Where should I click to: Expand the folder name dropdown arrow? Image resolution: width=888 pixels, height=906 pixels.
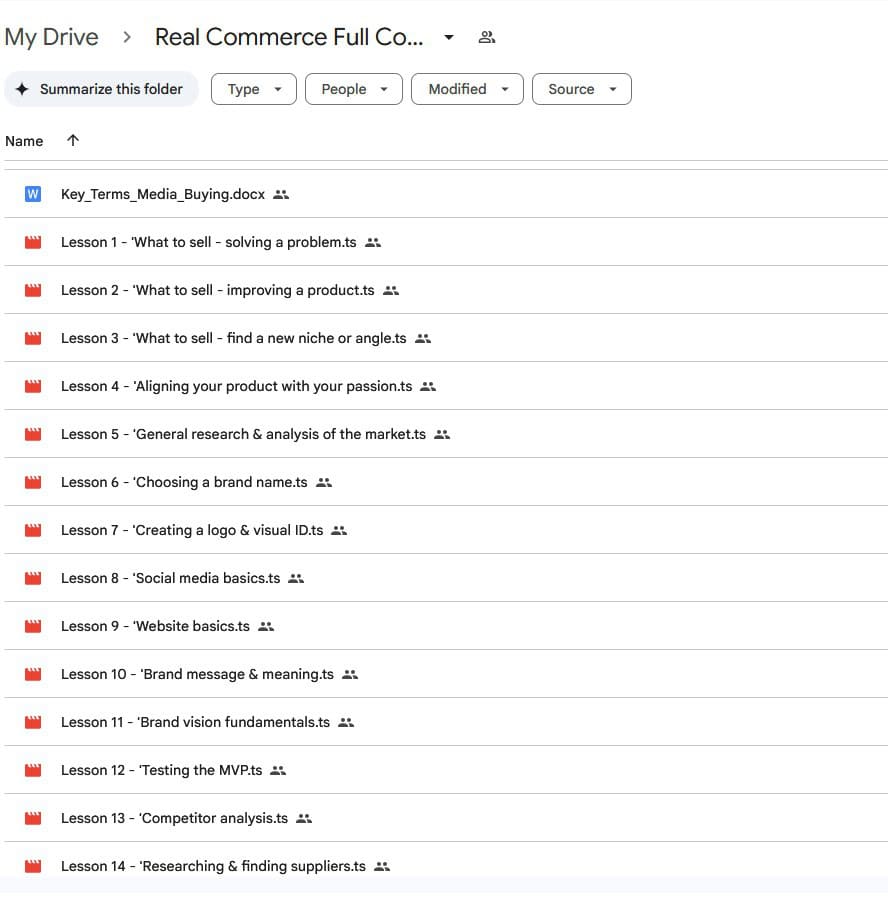point(449,38)
